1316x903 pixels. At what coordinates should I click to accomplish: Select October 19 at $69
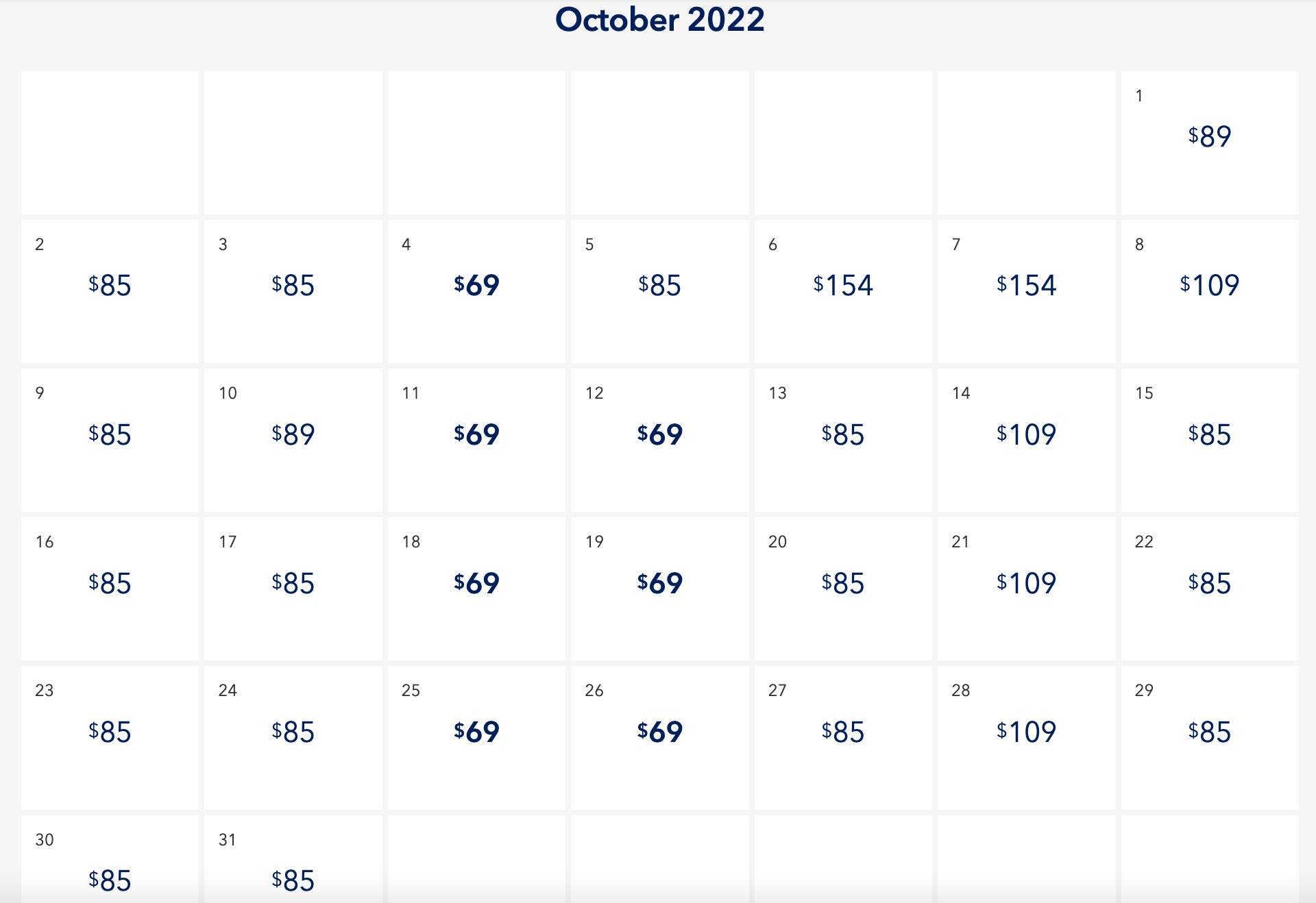click(659, 583)
